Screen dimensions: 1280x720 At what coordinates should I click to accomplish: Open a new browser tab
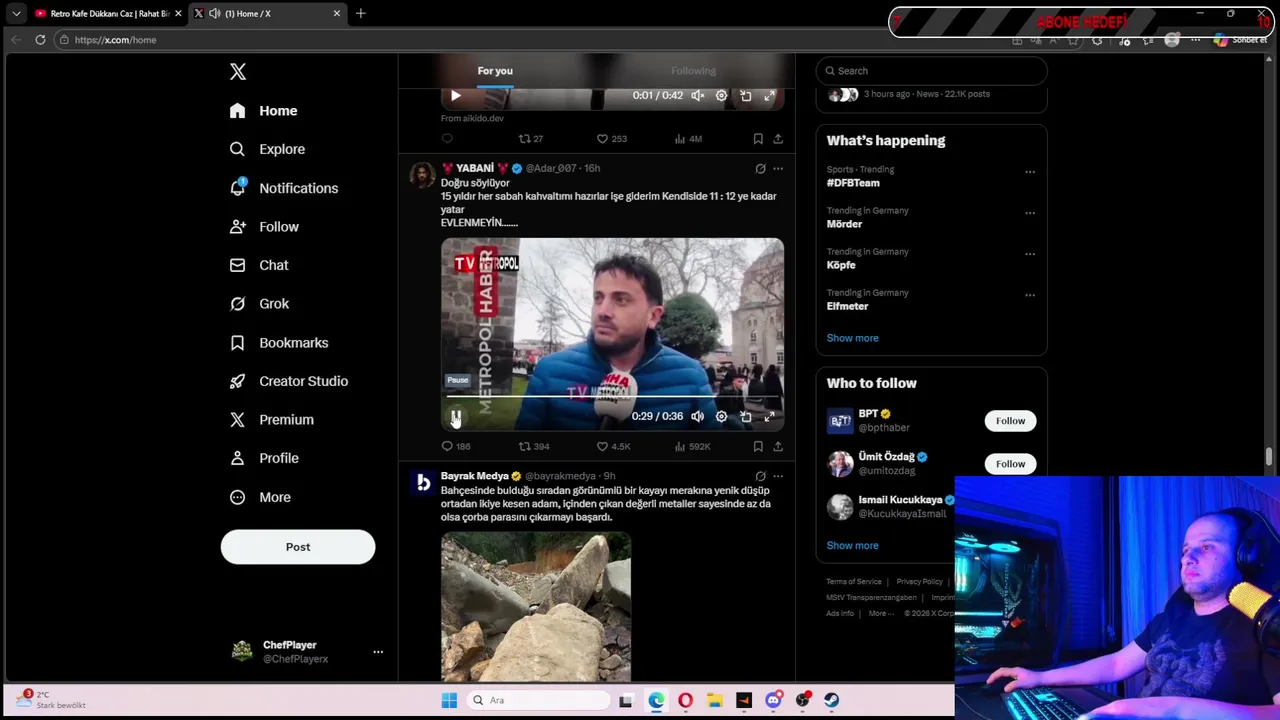tap(361, 14)
